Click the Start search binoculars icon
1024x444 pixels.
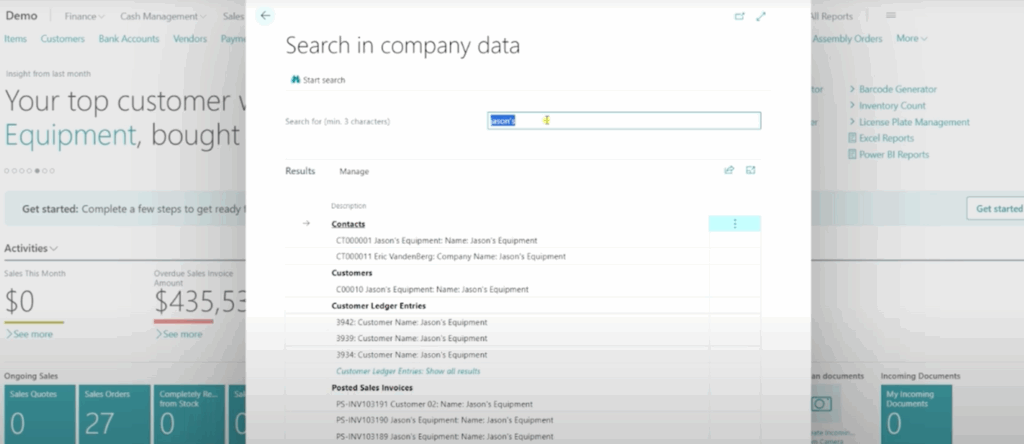pos(296,80)
